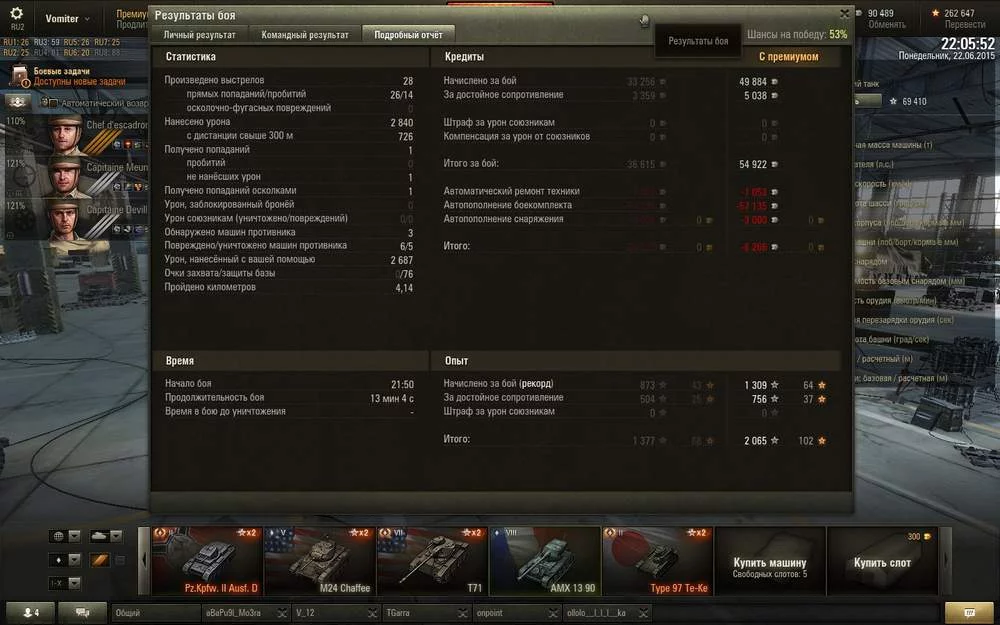Click Продлить premium link in header
This screenshot has height=625, width=1000.
pos(132,24)
